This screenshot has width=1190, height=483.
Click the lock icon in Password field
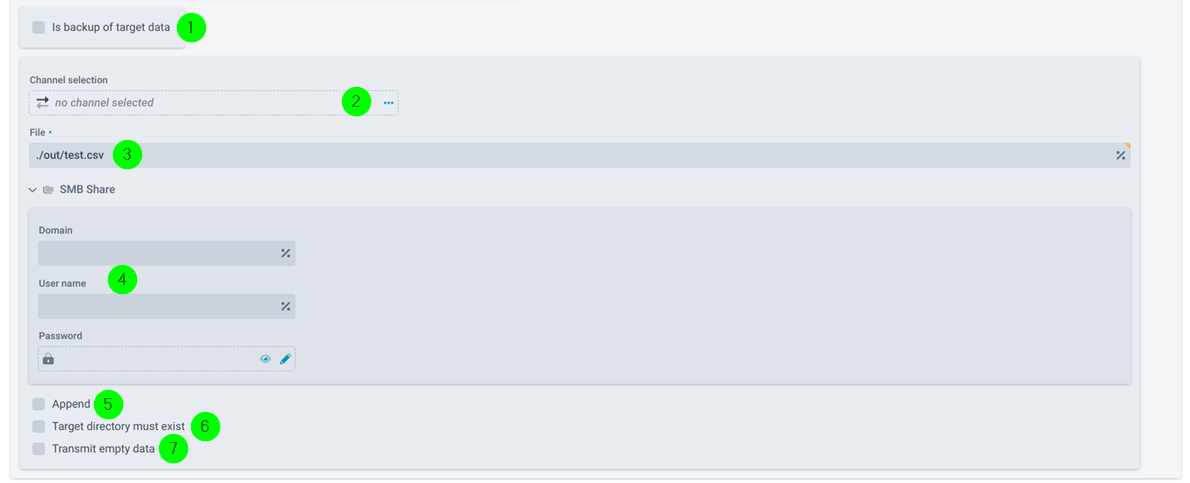pyautogui.click(x=48, y=359)
